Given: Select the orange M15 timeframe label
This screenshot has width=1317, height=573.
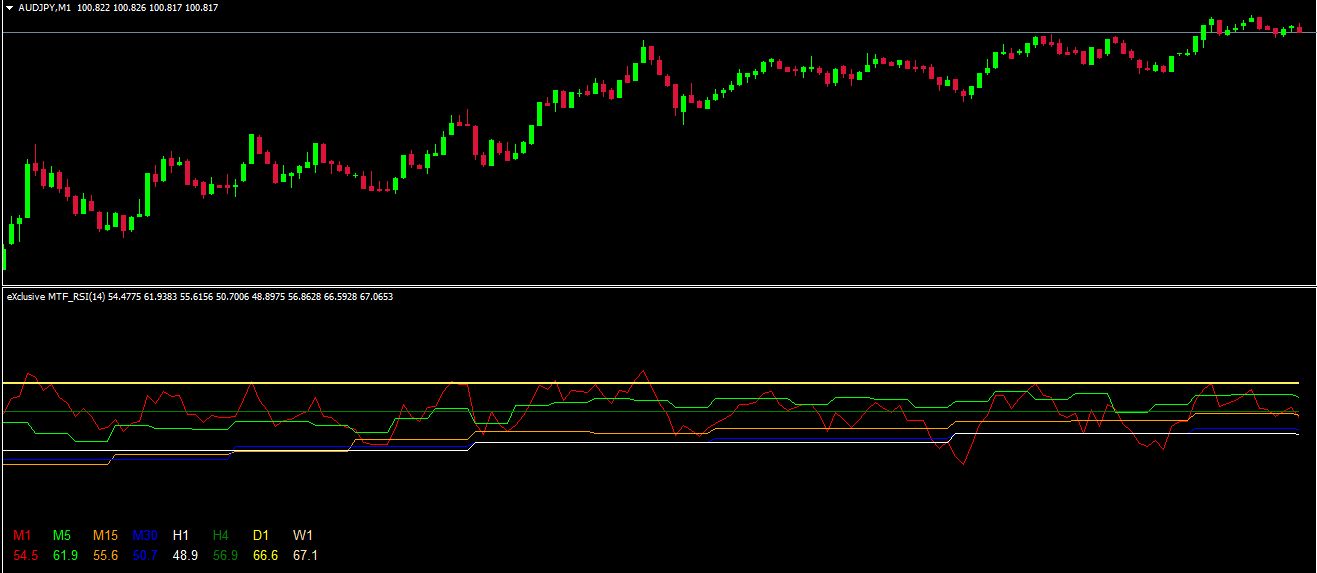Looking at the screenshot, I should (105, 536).
